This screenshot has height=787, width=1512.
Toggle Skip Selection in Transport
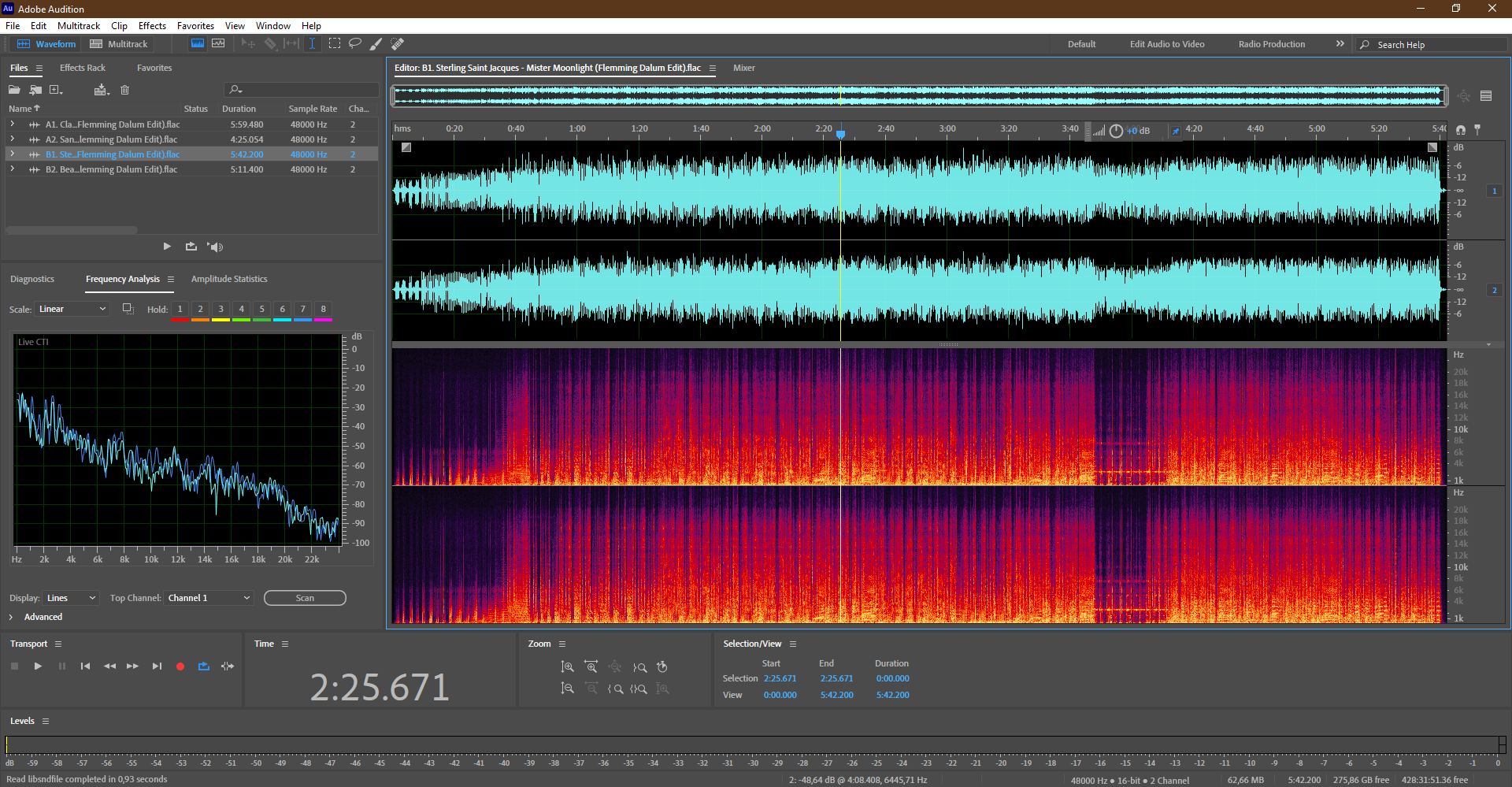(228, 666)
